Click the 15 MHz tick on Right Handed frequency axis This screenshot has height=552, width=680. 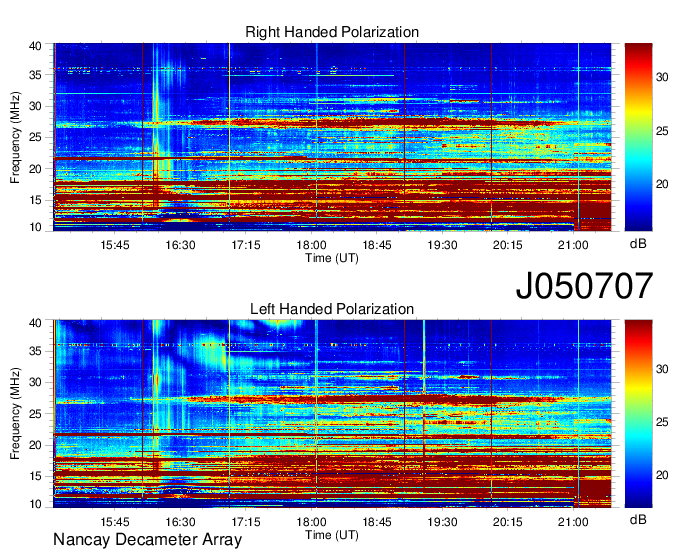coord(36,200)
